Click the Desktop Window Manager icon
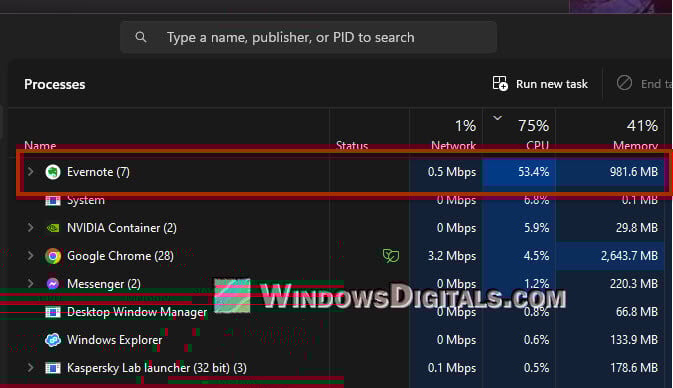 point(53,312)
